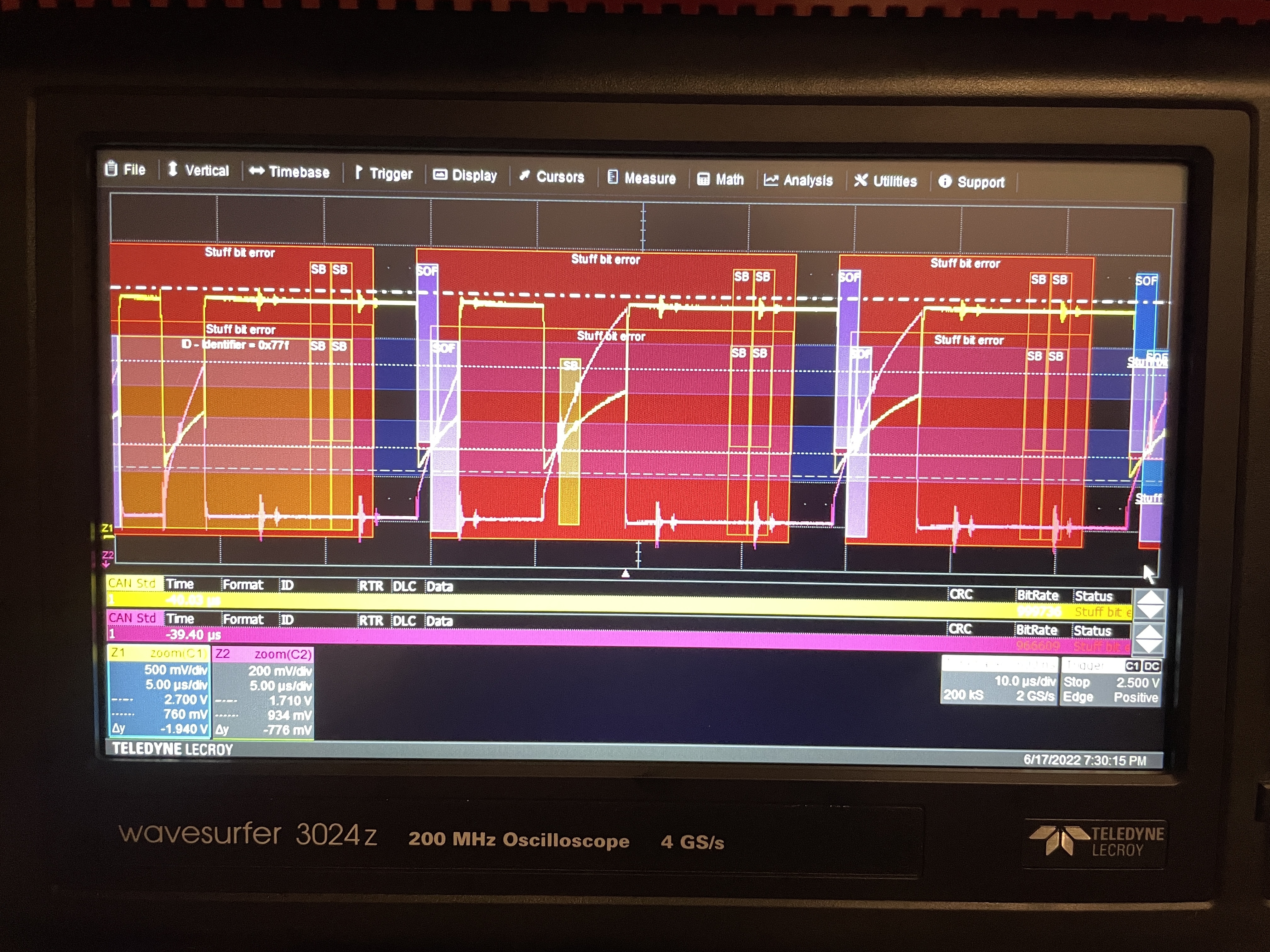Open the Z1 zoom(C1) descriptor box
The image size is (1270, 952).
click(x=159, y=691)
